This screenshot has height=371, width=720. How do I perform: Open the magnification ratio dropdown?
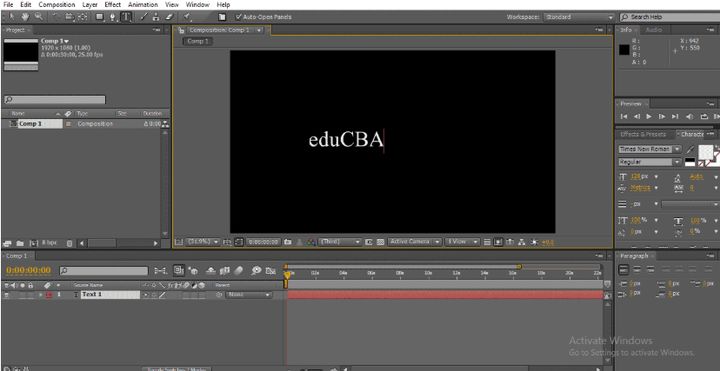(x=202, y=242)
